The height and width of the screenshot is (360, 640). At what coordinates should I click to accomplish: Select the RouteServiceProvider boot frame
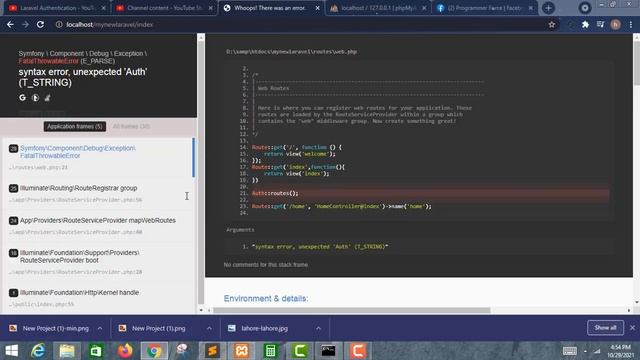(x=98, y=262)
